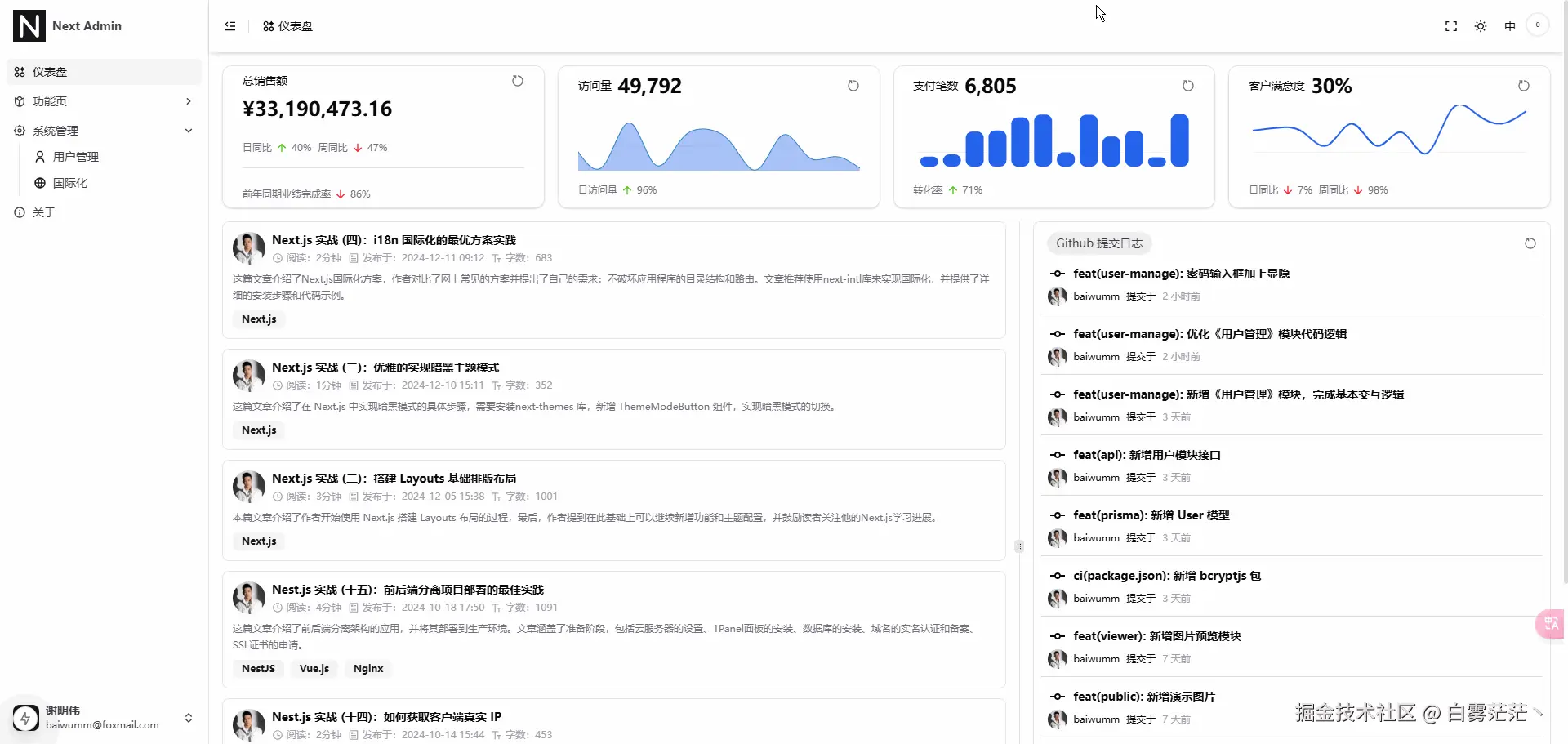Click baiwumm avatar on bcryptjs commit
The width and height of the screenshot is (1568, 744).
(x=1058, y=599)
